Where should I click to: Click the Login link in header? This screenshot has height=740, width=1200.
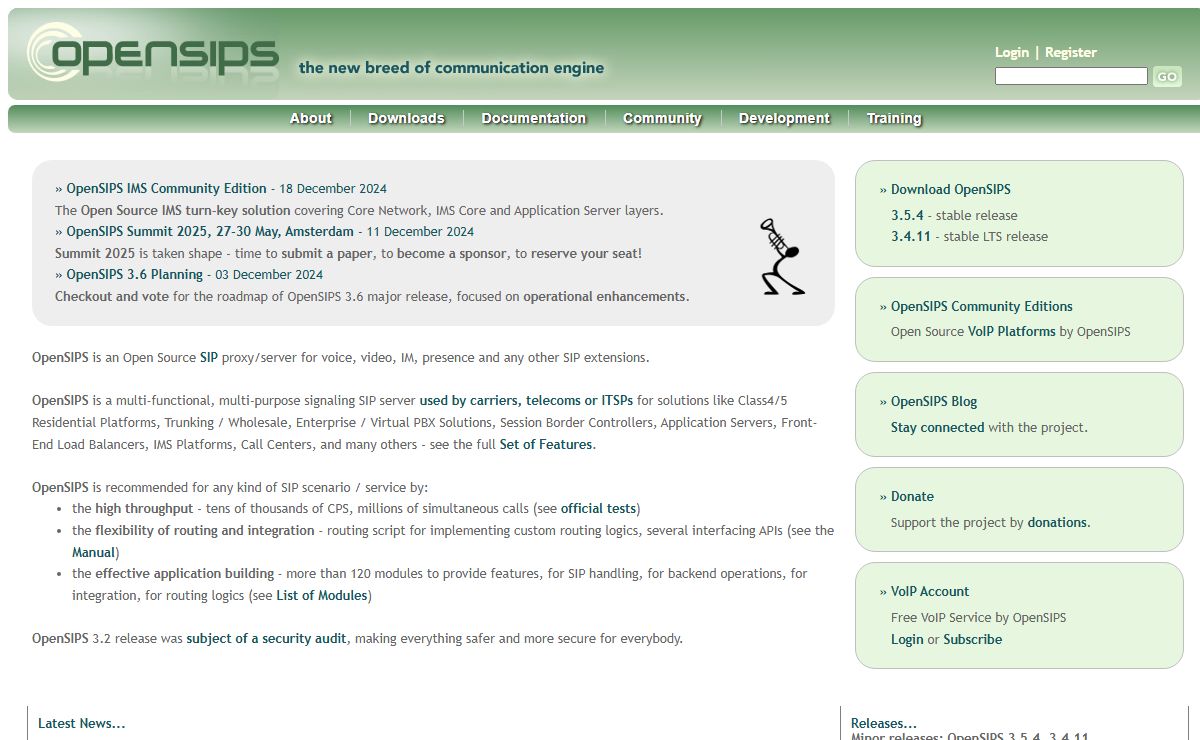click(1012, 52)
